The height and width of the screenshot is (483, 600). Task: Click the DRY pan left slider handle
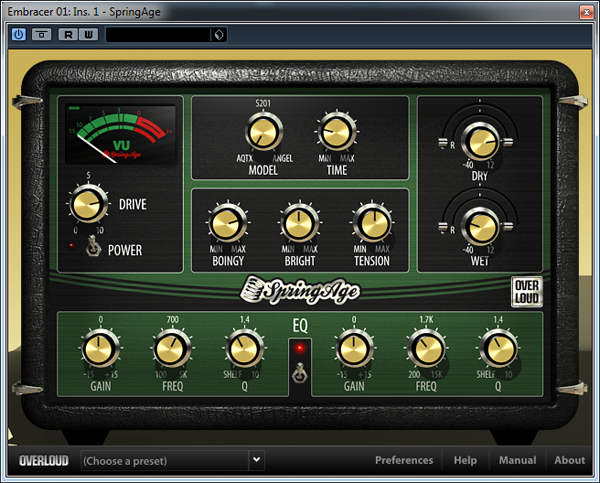442,143
